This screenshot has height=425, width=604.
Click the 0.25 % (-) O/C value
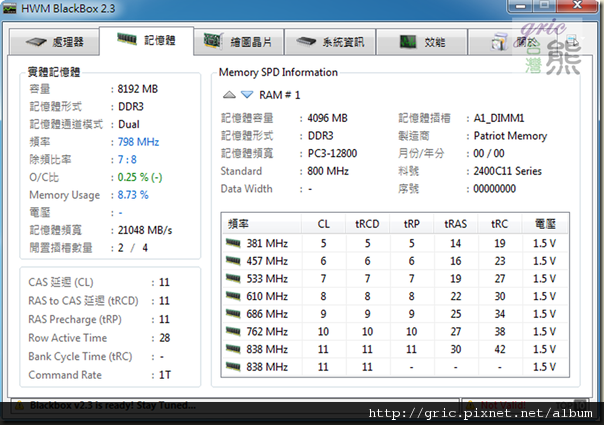pos(140,177)
